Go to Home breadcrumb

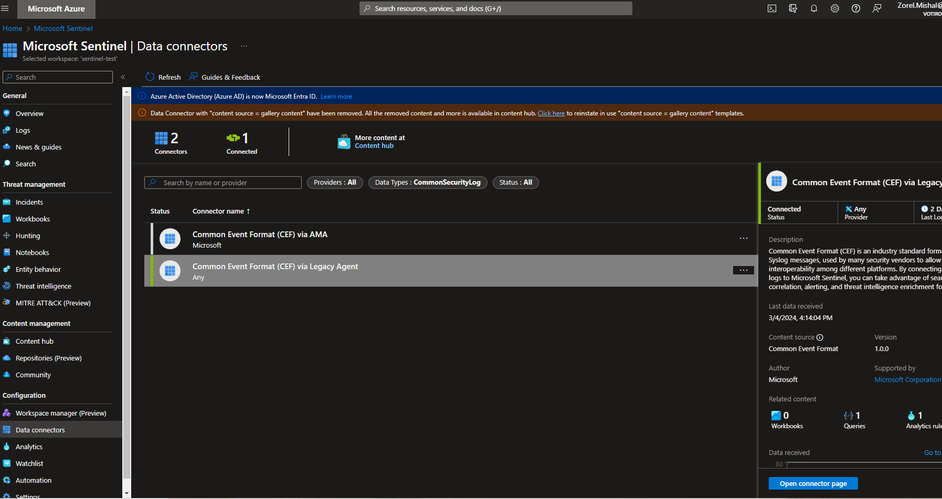point(12,28)
